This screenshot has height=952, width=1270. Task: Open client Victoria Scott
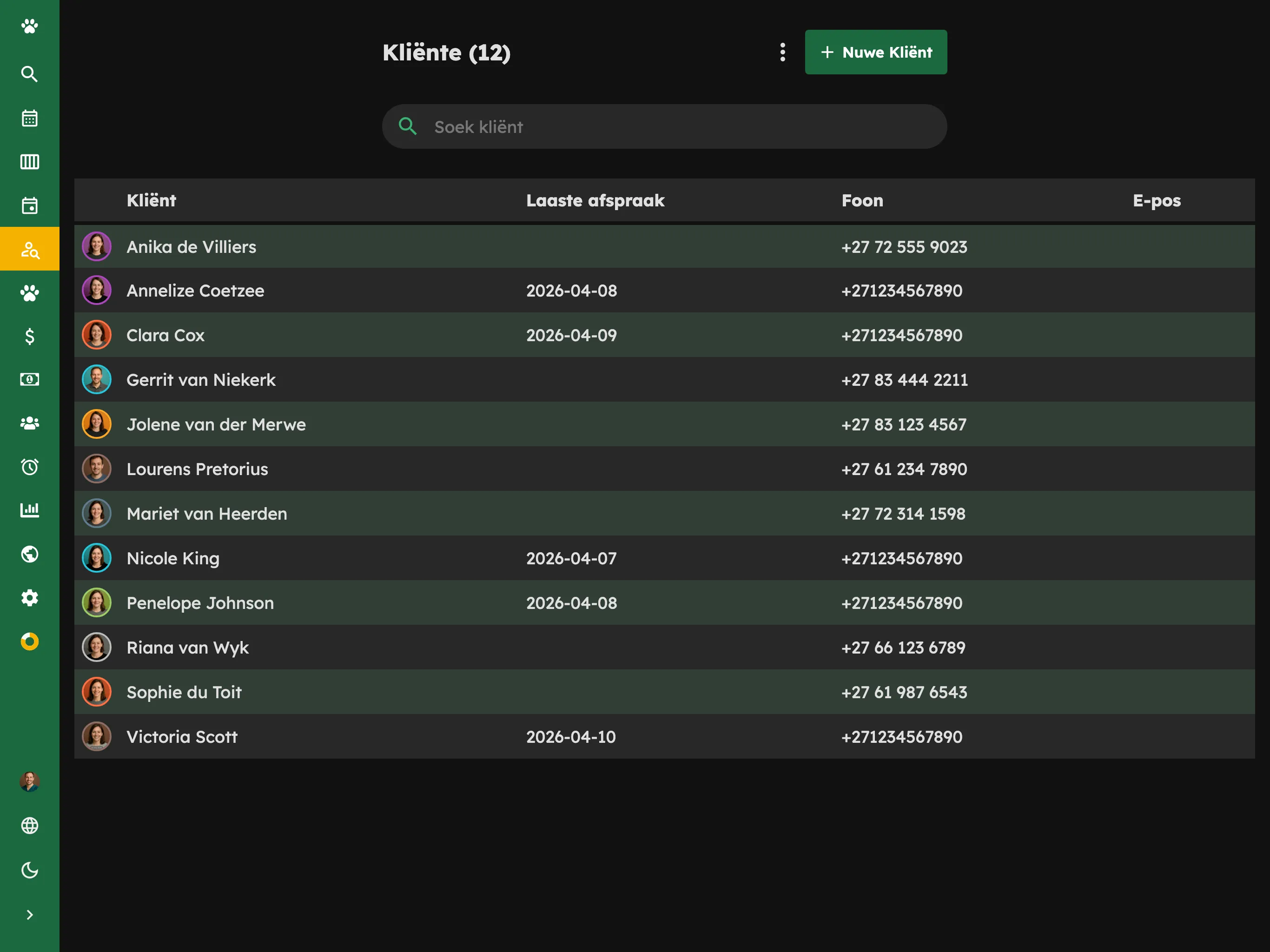664,737
